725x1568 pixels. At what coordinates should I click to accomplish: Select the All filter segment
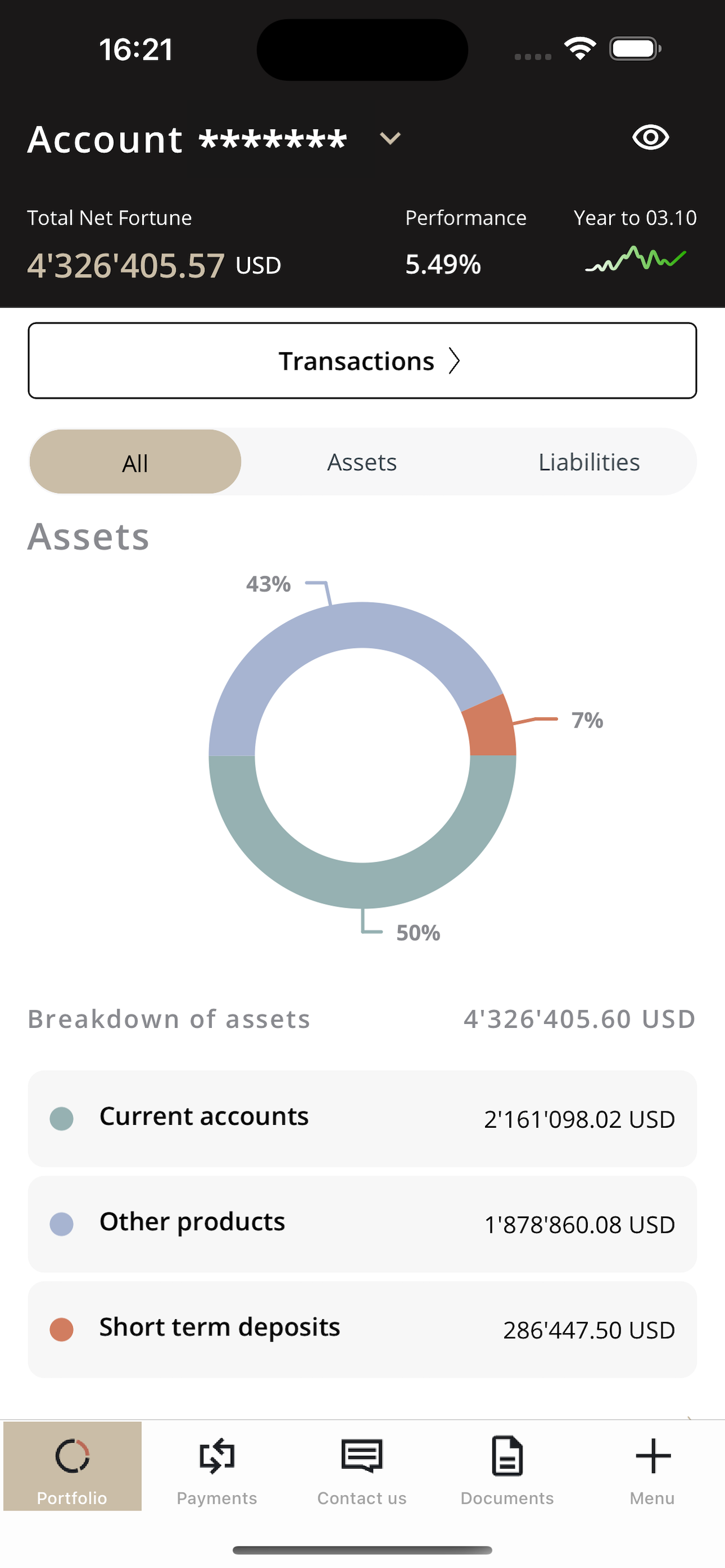pyautogui.click(x=135, y=463)
